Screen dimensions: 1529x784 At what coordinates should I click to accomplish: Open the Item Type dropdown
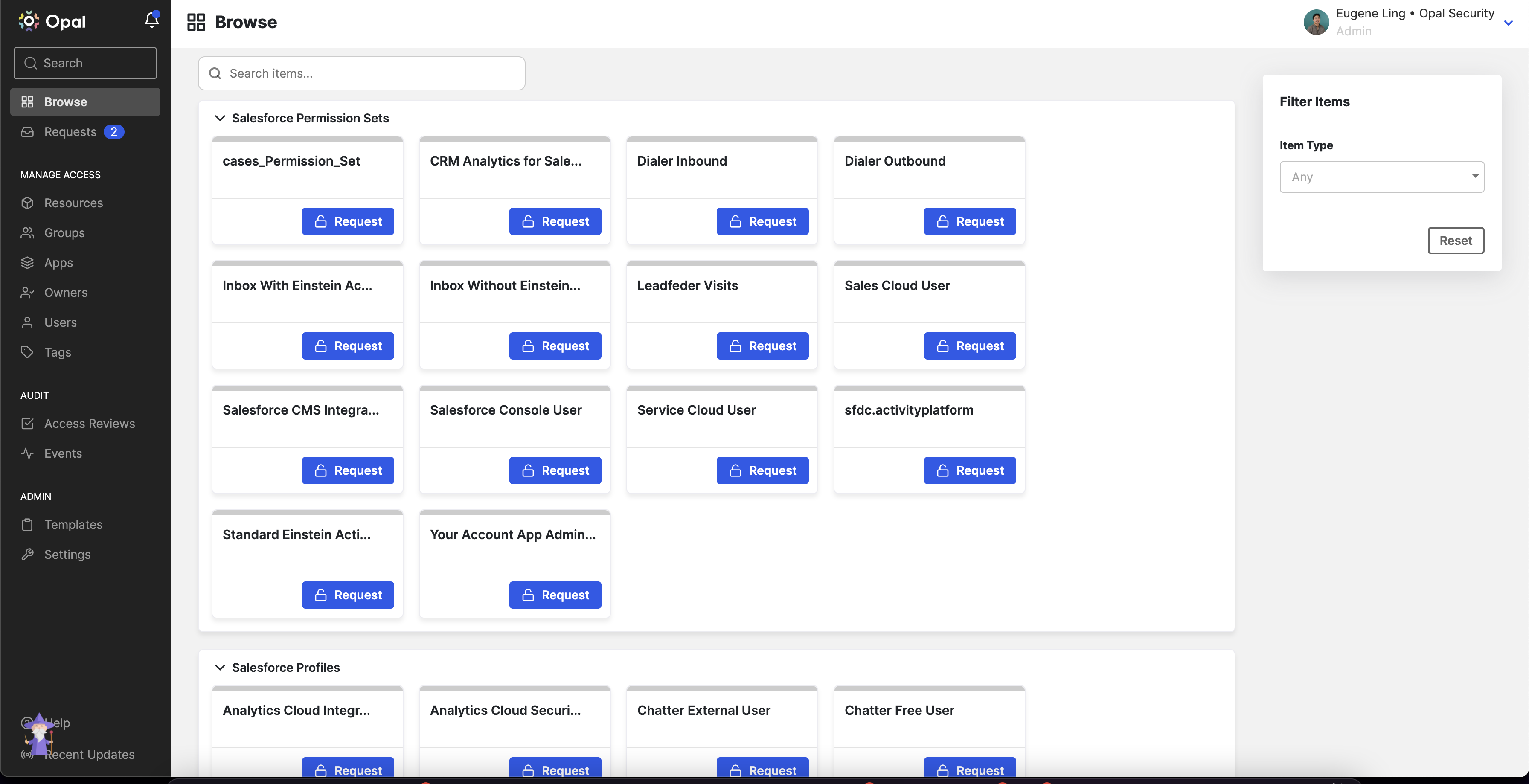coord(1381,177)
